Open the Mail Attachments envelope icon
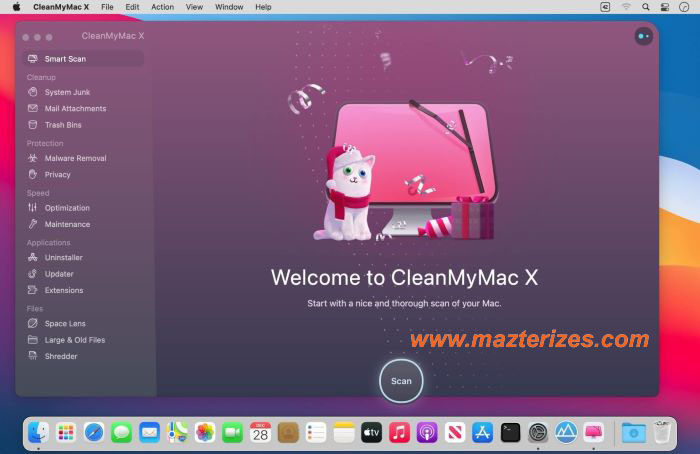The image size is (700, 454). click(x=33, y=108)
